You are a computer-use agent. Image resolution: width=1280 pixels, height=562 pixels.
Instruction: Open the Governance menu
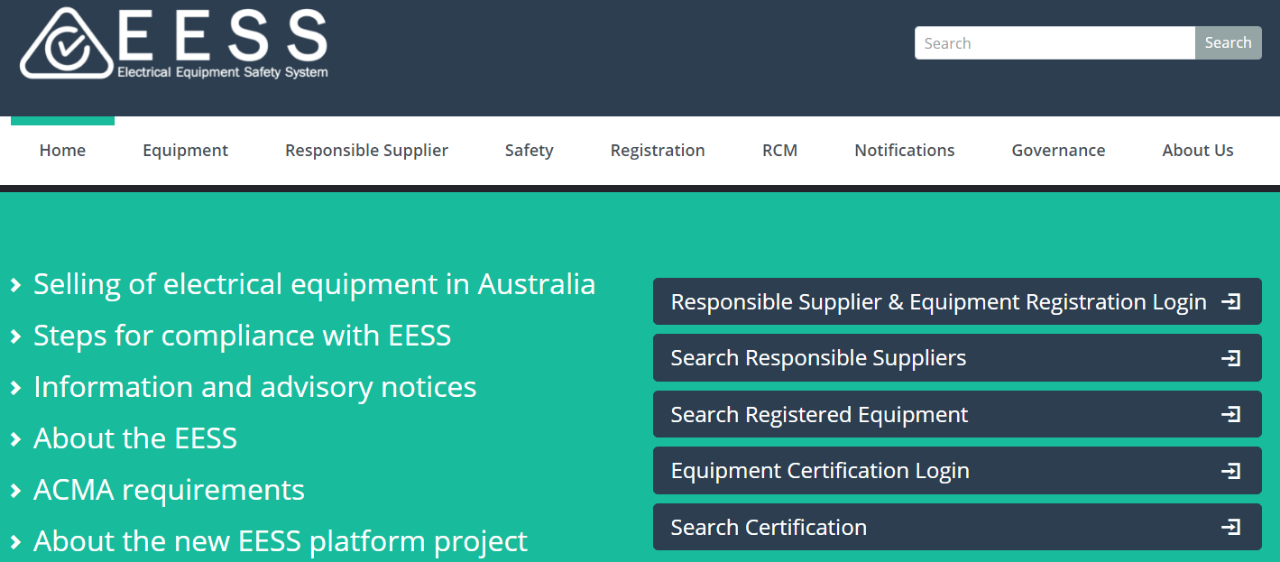pos(1058,150)
